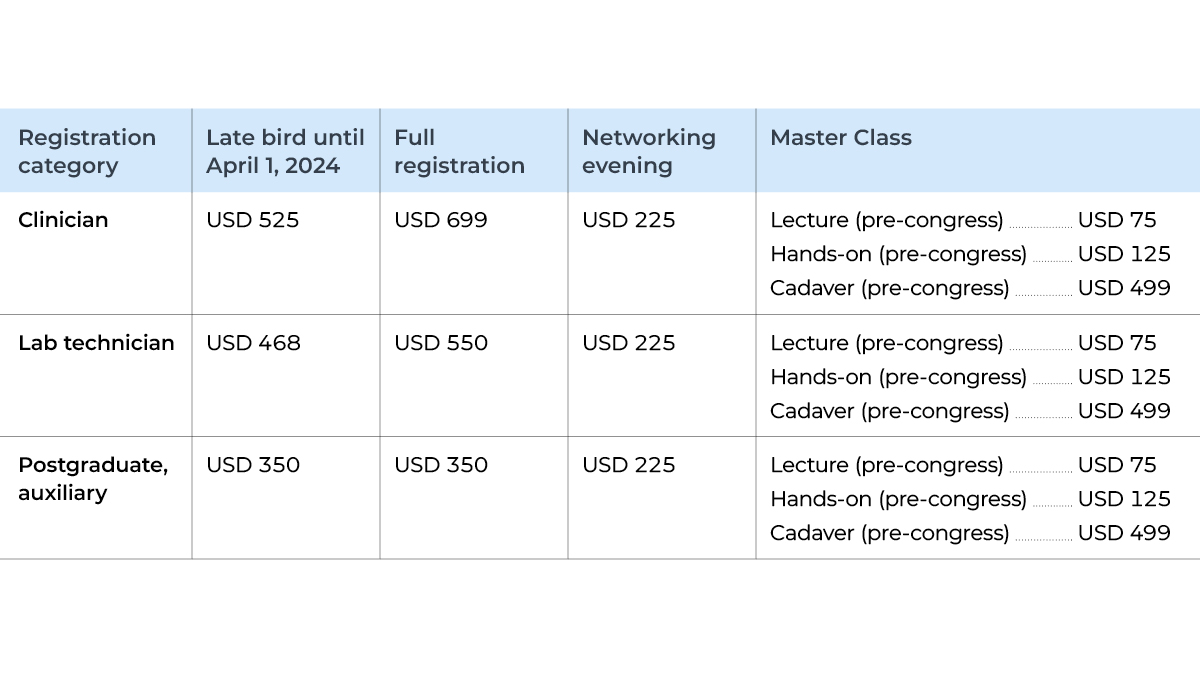Screen dimensions: 1200x675
Task: Click Clinician networking evening USD 225
Action: pos(629,220)
